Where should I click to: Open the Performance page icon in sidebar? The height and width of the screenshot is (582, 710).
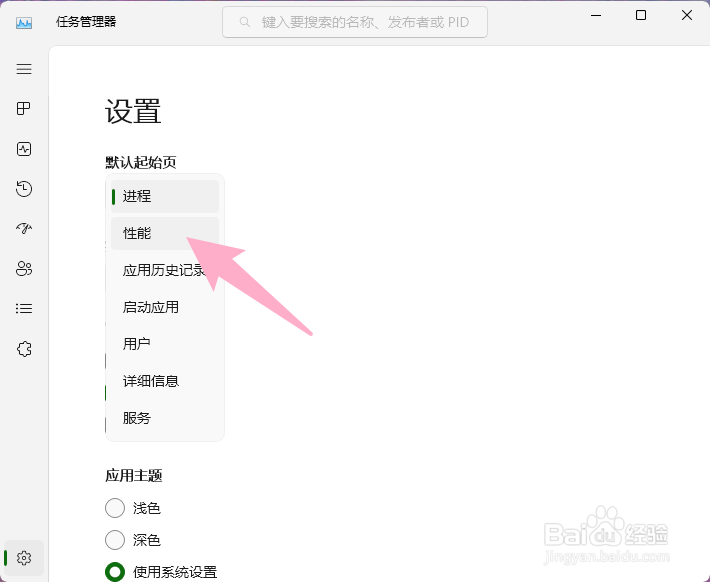24,149
